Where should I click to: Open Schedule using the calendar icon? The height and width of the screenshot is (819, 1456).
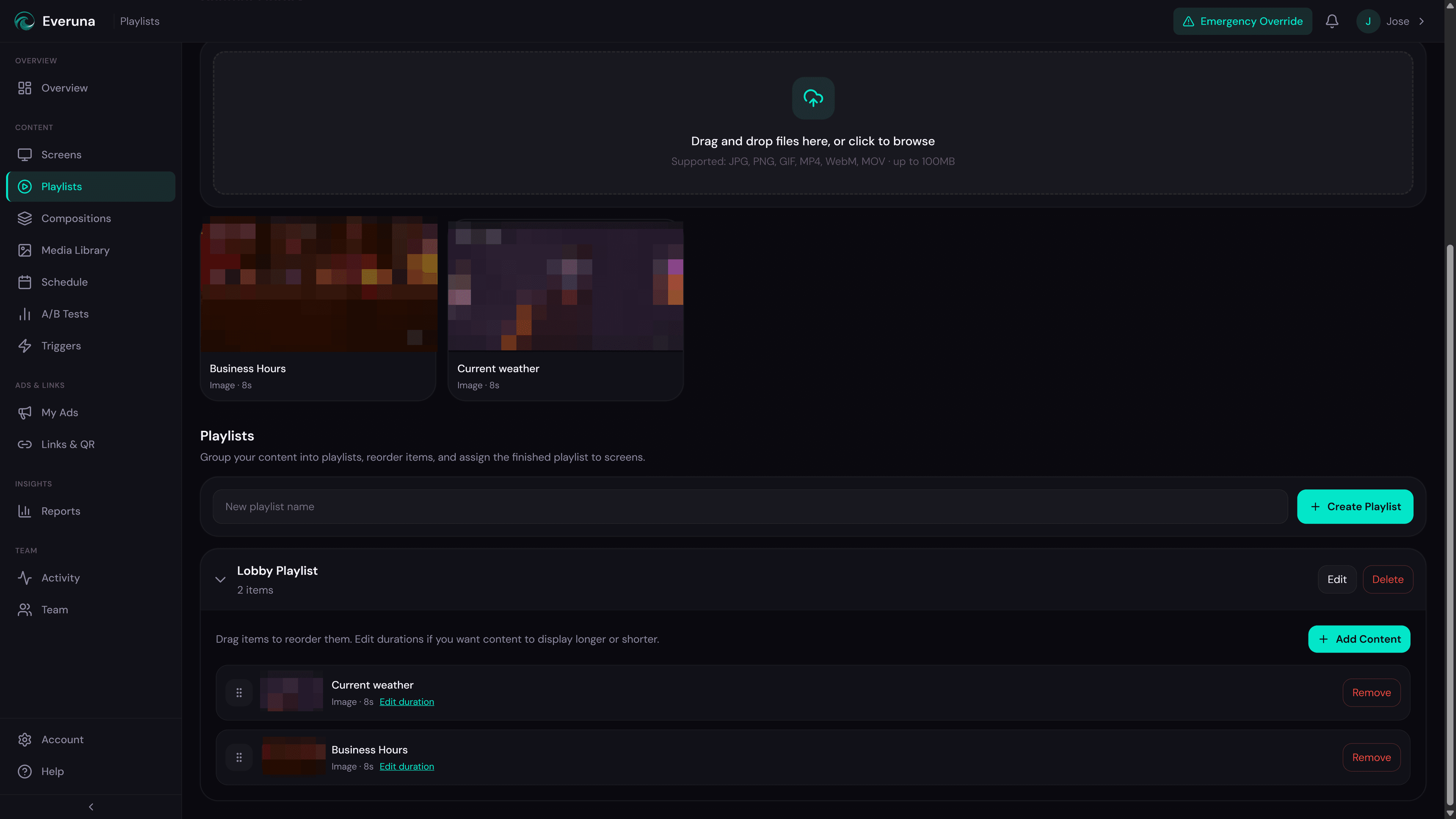coord(25,281)
